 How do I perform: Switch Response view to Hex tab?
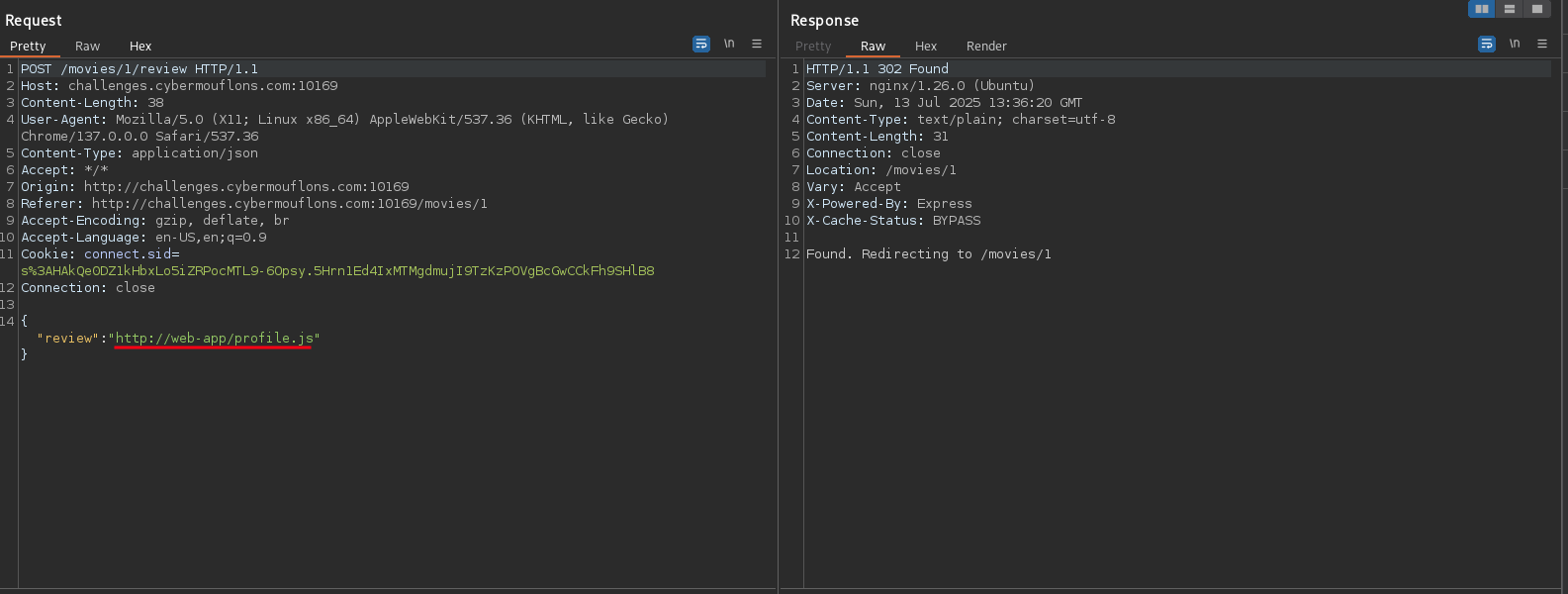pos(925,47)
